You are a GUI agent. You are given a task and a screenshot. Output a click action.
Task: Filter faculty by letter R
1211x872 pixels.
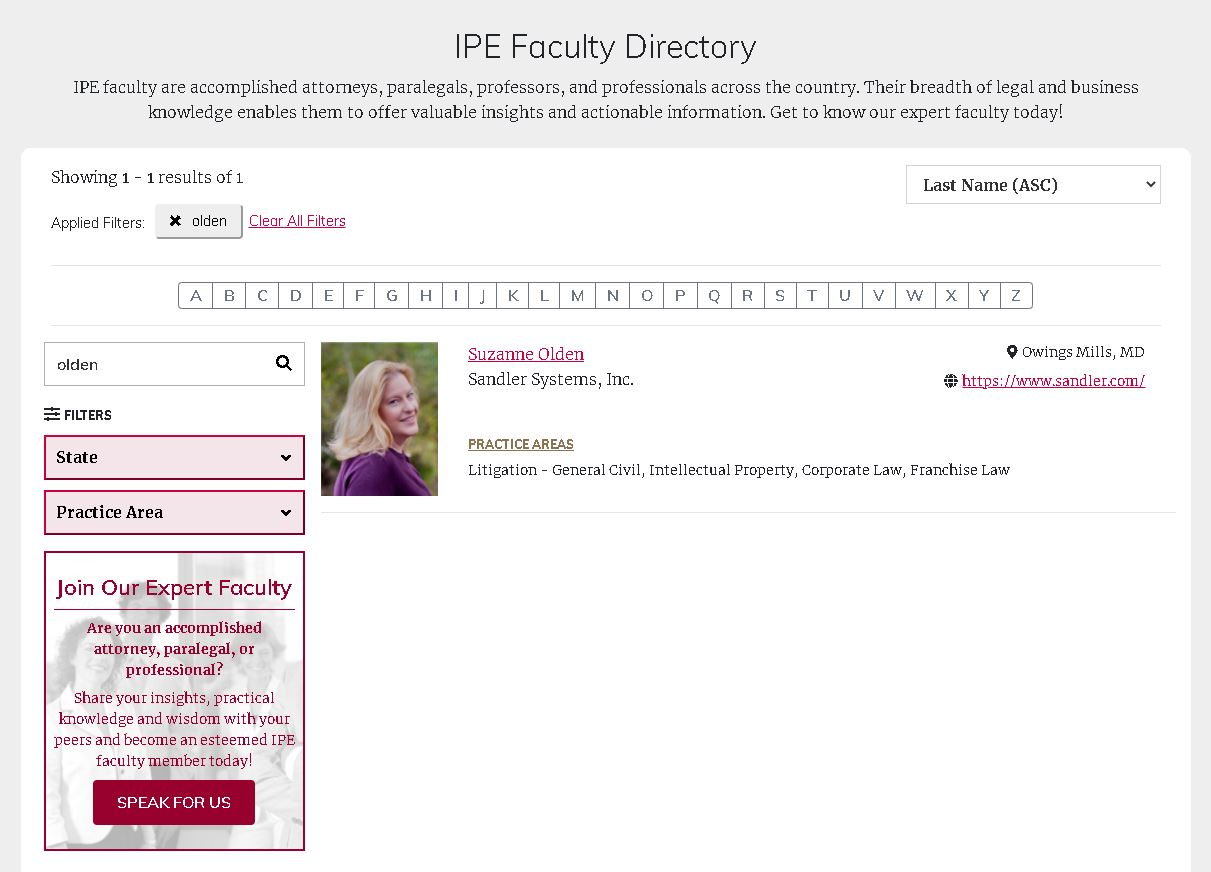click(747, 296)
